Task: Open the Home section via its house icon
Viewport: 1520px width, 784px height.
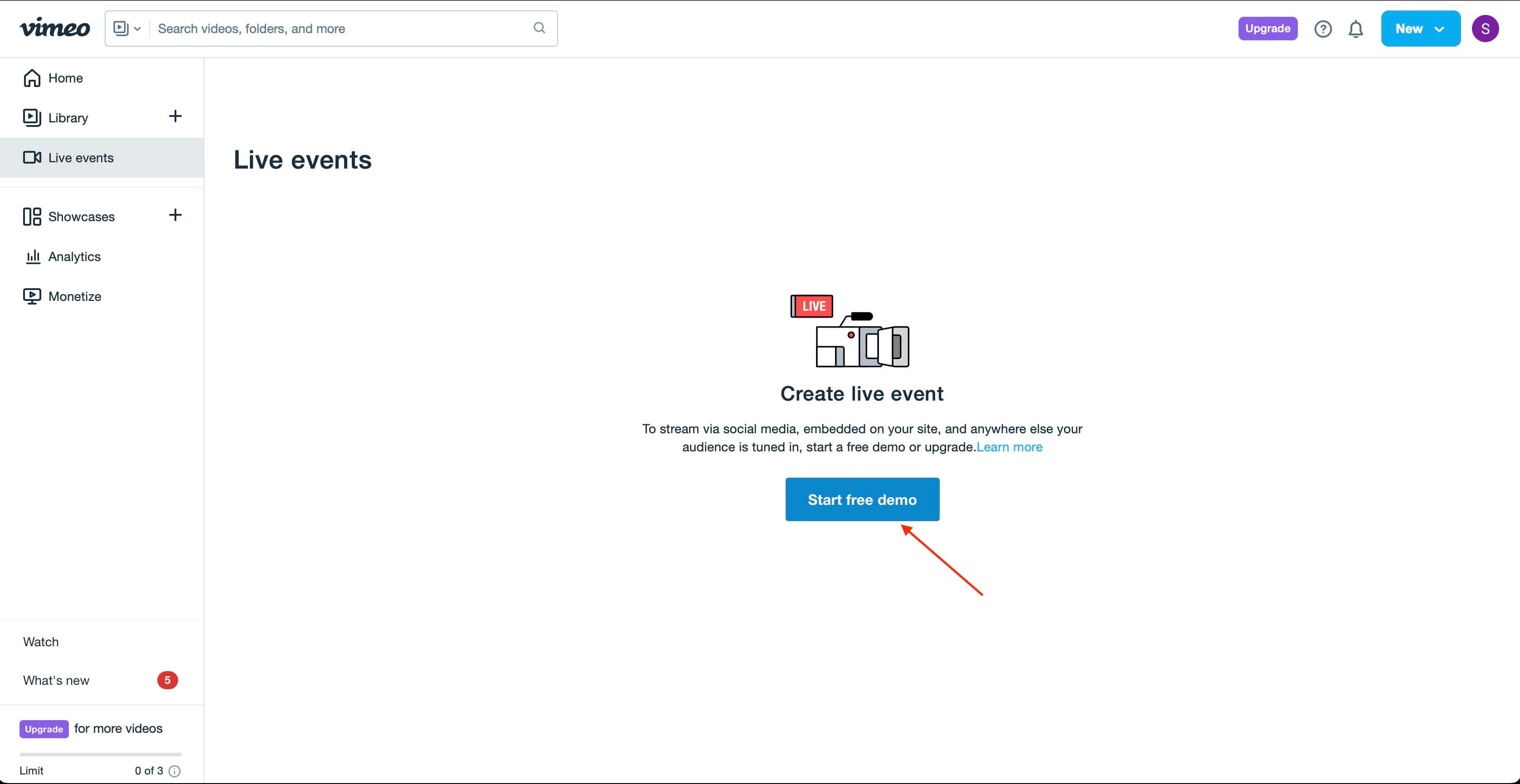Action: pyautogui.click(x=33, y=77)
